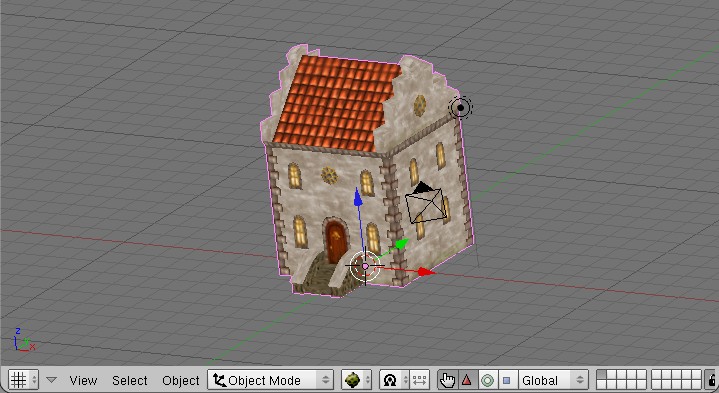Click the blue Z axis manipulator arrow

pyautogui.click(x=358, y=197)
